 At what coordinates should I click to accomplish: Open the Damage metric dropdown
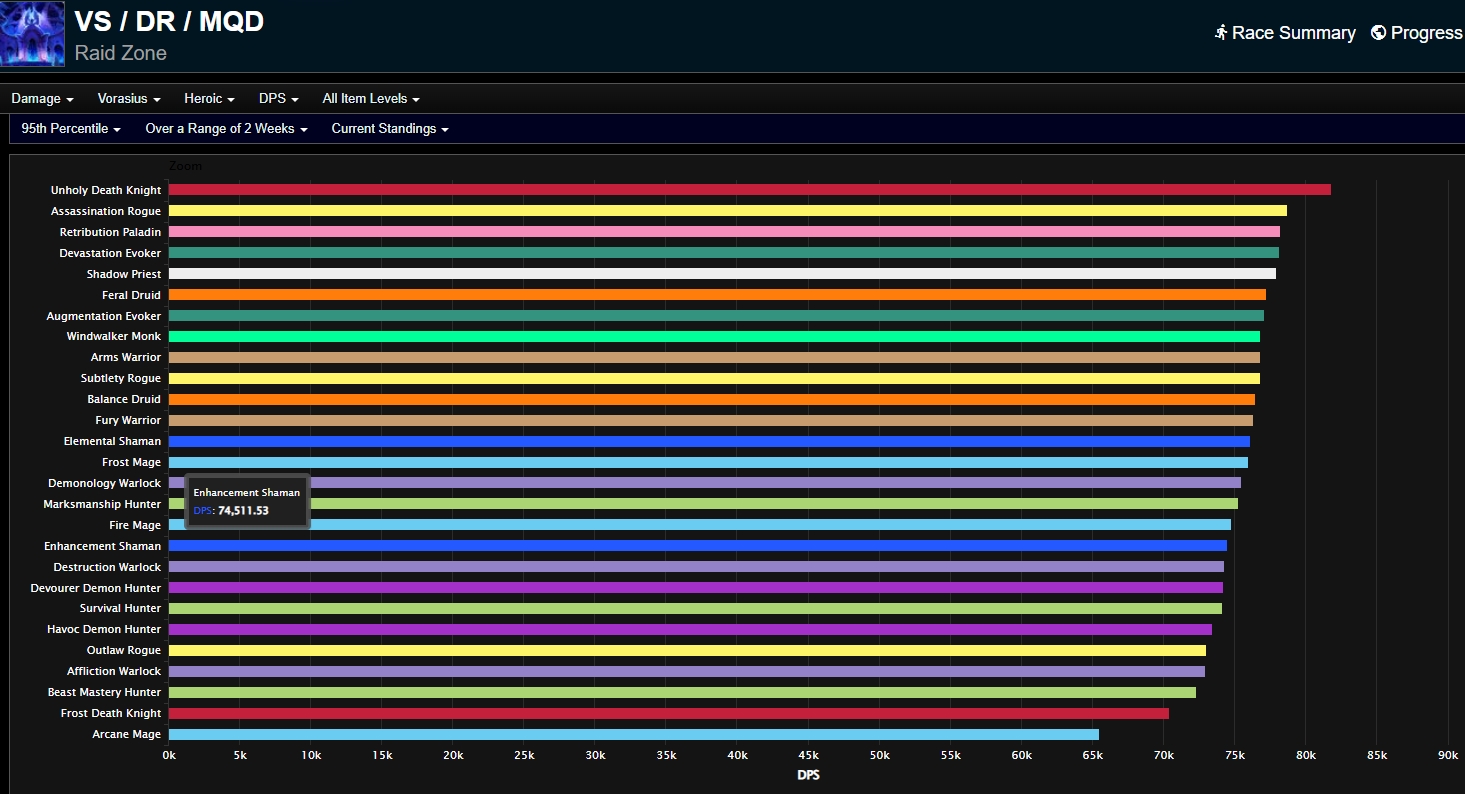[x=43, y=99]
